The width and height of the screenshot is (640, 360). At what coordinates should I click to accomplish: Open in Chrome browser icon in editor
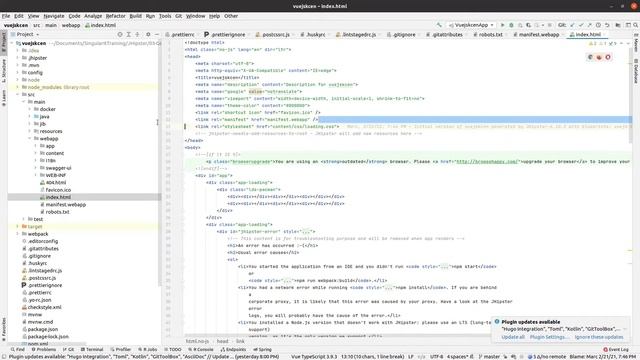[590, 57]
